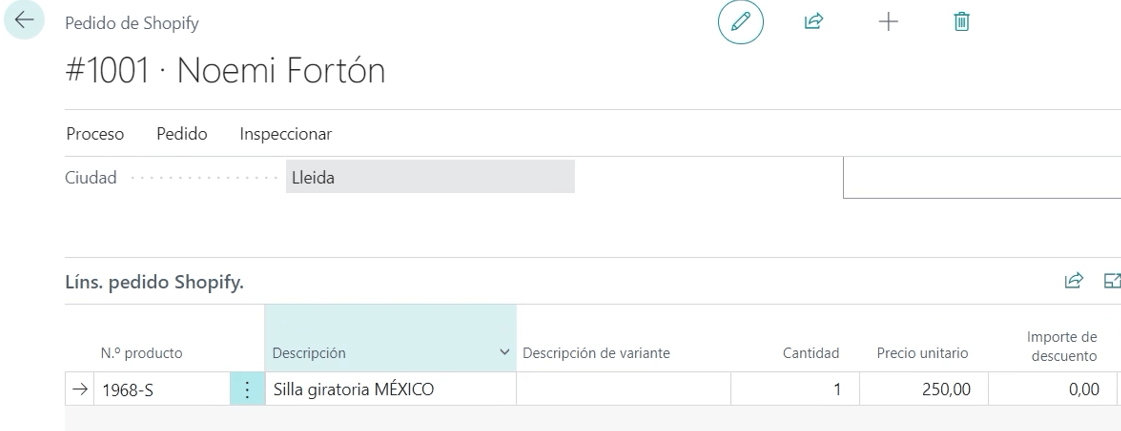Open the Pedido menu
This screenshot has height=431, width=1121.
click(x=181, y=133)
